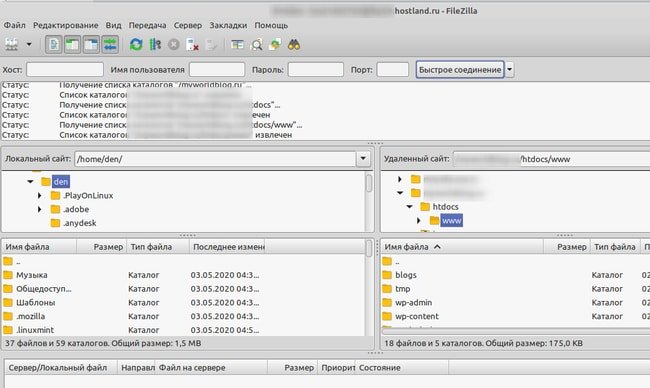Select www folder in remote tree
The width and height of the screenshot is (650, 388).
coord(451,221)
